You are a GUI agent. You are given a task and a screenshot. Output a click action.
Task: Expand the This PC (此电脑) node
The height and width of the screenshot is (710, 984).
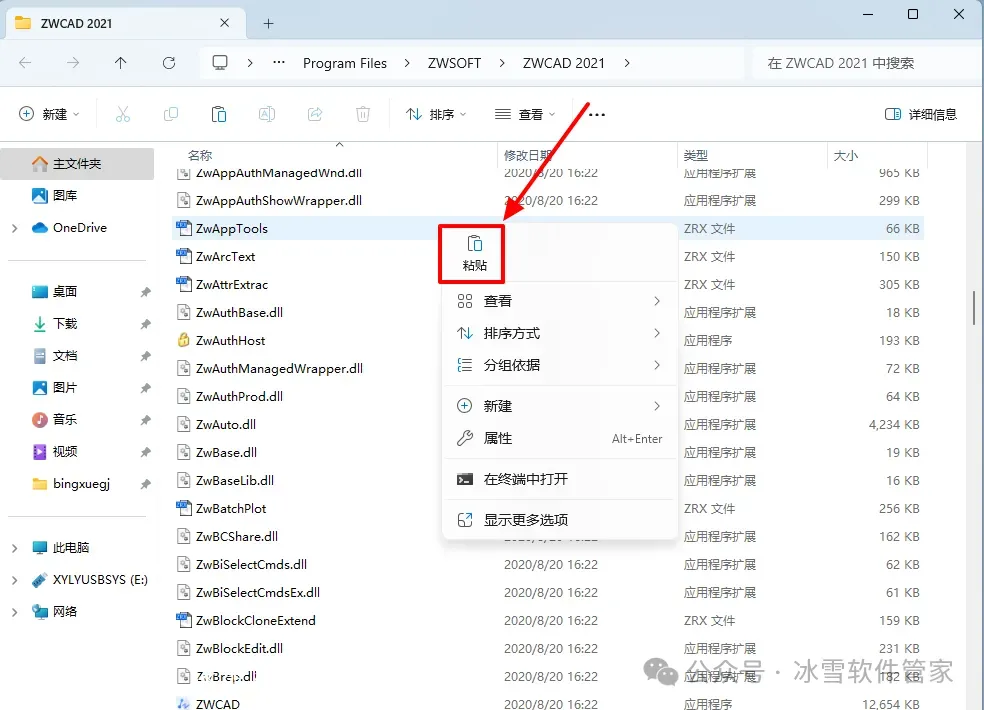pyautogui.click(x=14, y=548)
